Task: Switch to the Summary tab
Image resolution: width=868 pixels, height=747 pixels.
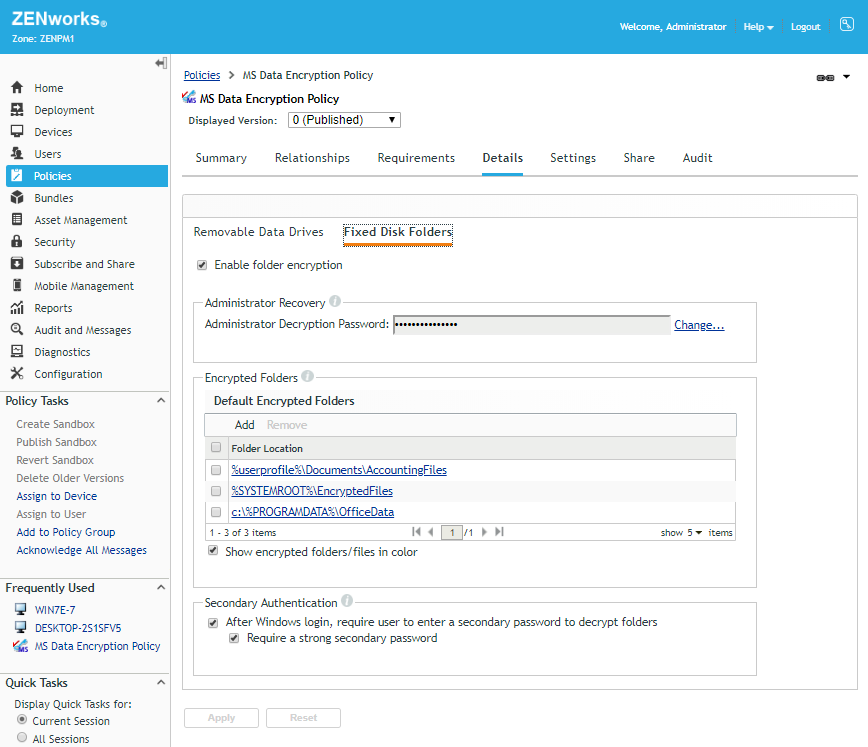Action: (x=221, y=158)
